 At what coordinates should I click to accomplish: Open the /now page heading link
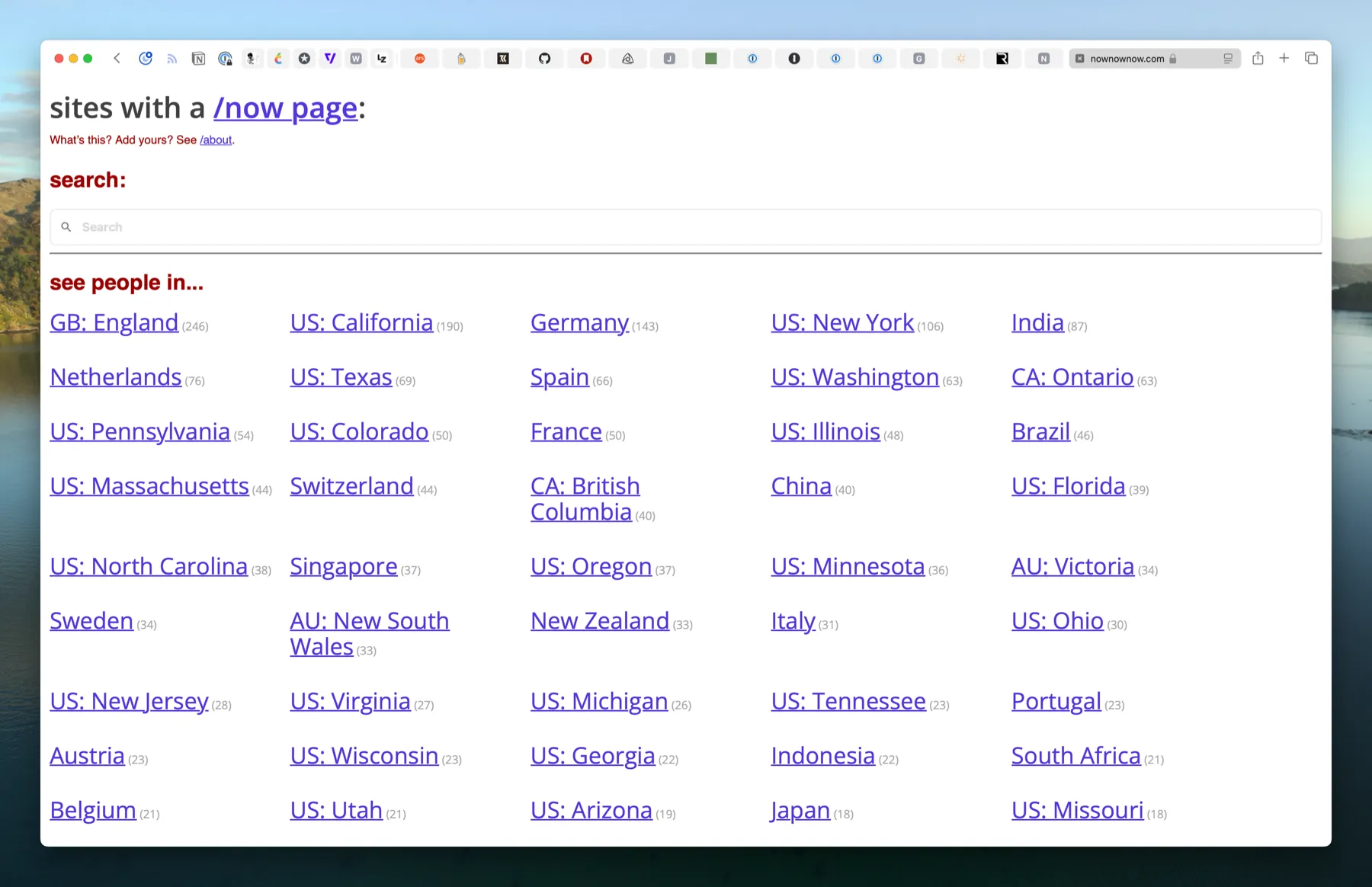285,108
